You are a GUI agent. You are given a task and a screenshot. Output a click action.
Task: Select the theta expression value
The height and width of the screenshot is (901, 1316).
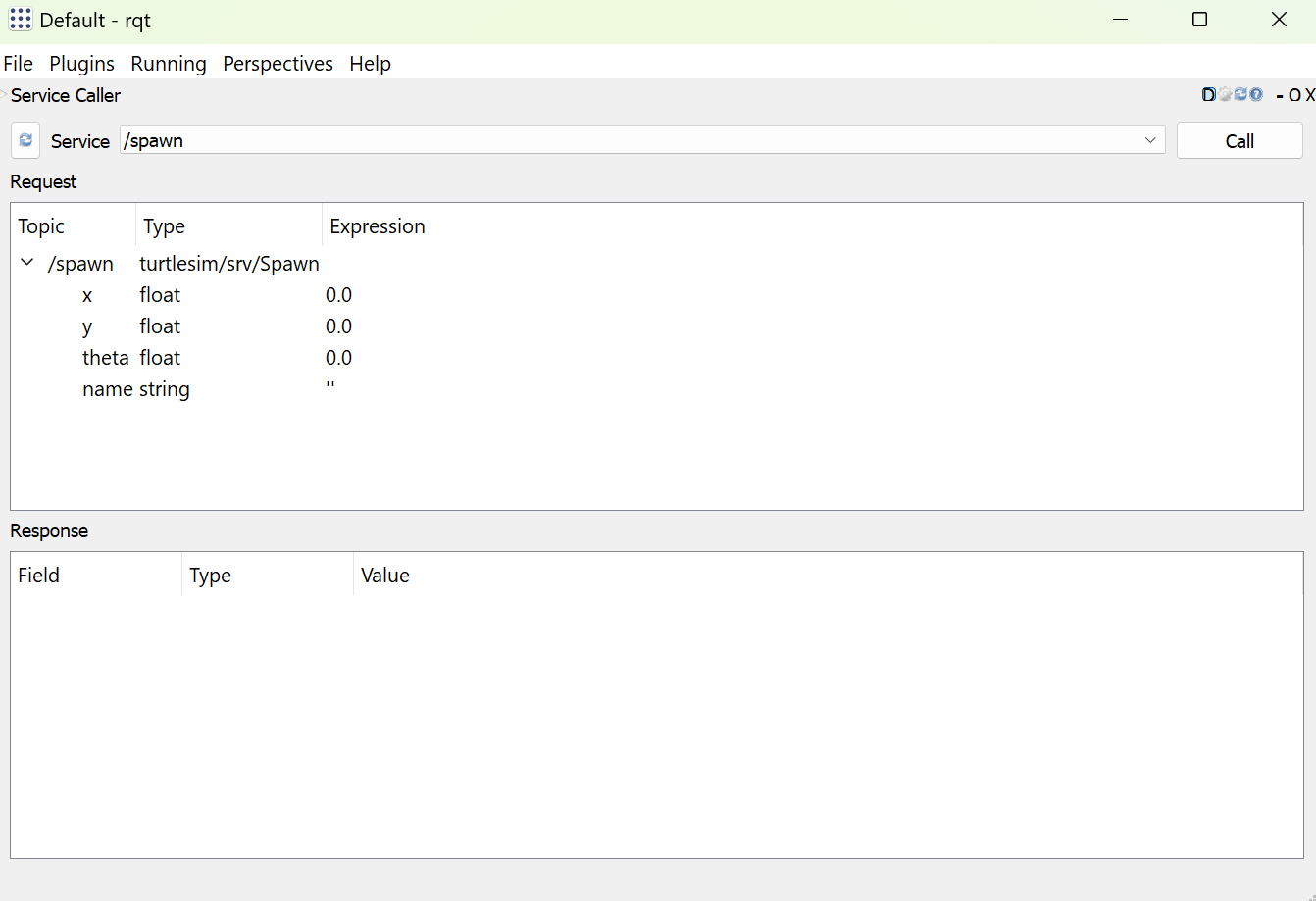pyautogui.click(x=339, y=358)
